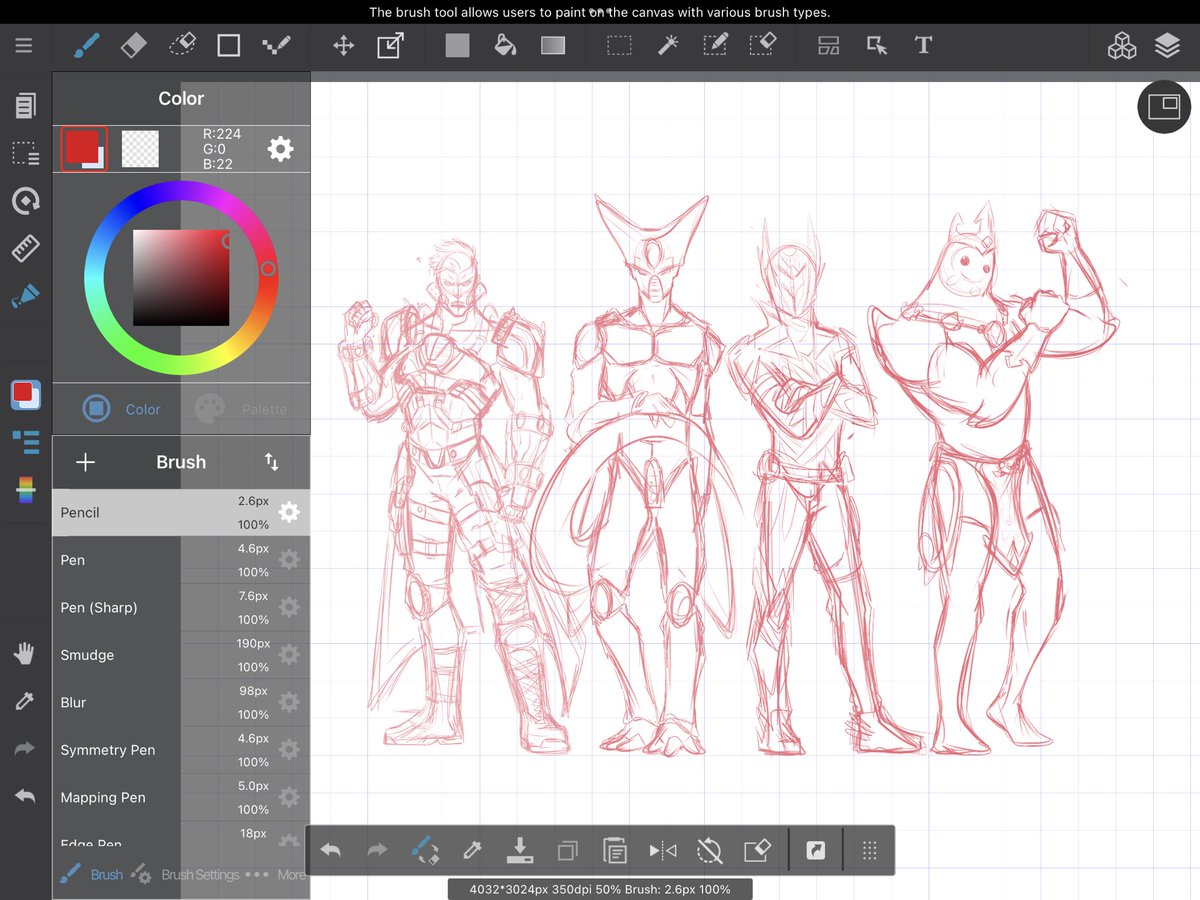The image size is (1200, 900).
Task: Select the lasso eraser tool
Action: (x=182, y=46)
